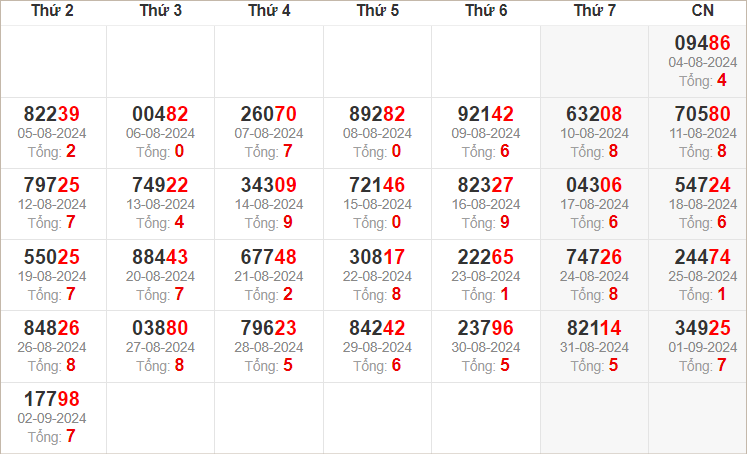747x454 pixels.
Task: Select the Thứ 5 column header
Action: click(378, 11)
